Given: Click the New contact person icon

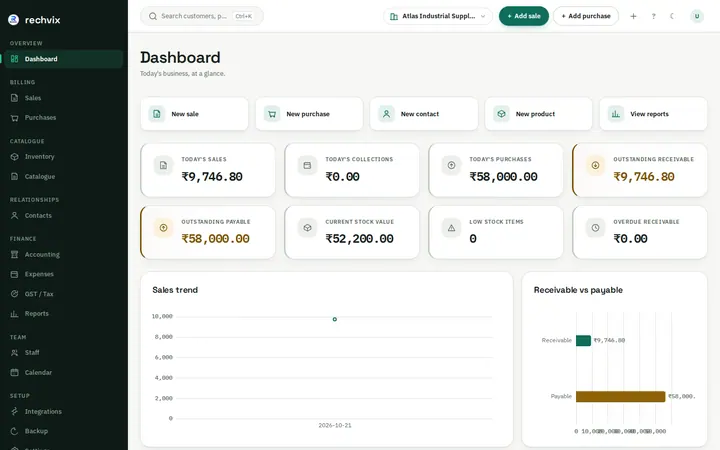Looking at the screenshot, I should pos(387,114).
